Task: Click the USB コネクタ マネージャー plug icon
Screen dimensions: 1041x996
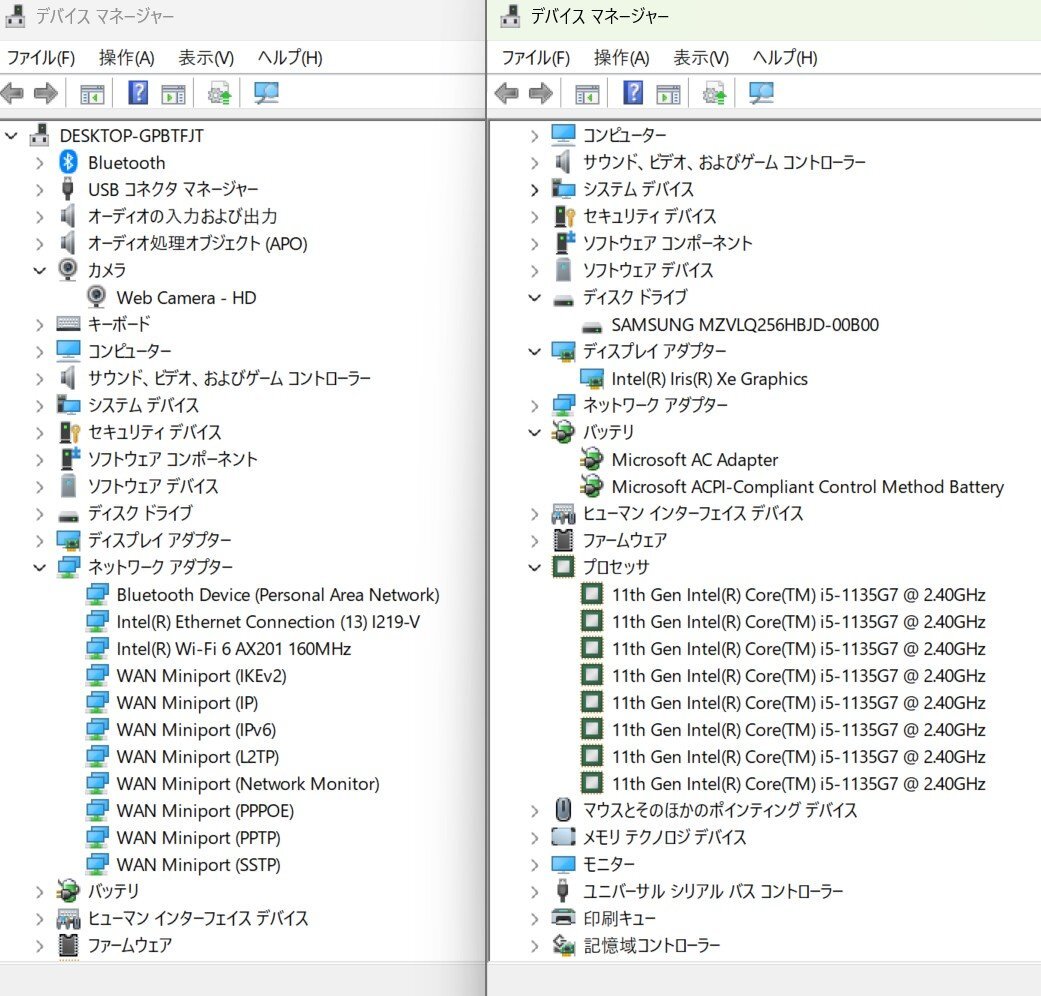Action: [x=67, y=189]
